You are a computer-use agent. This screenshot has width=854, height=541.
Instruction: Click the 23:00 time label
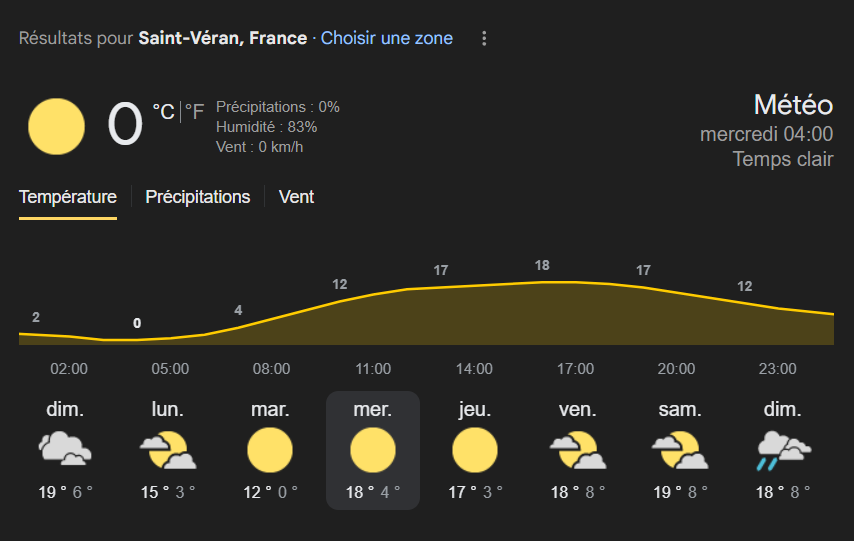pos(777,369)
